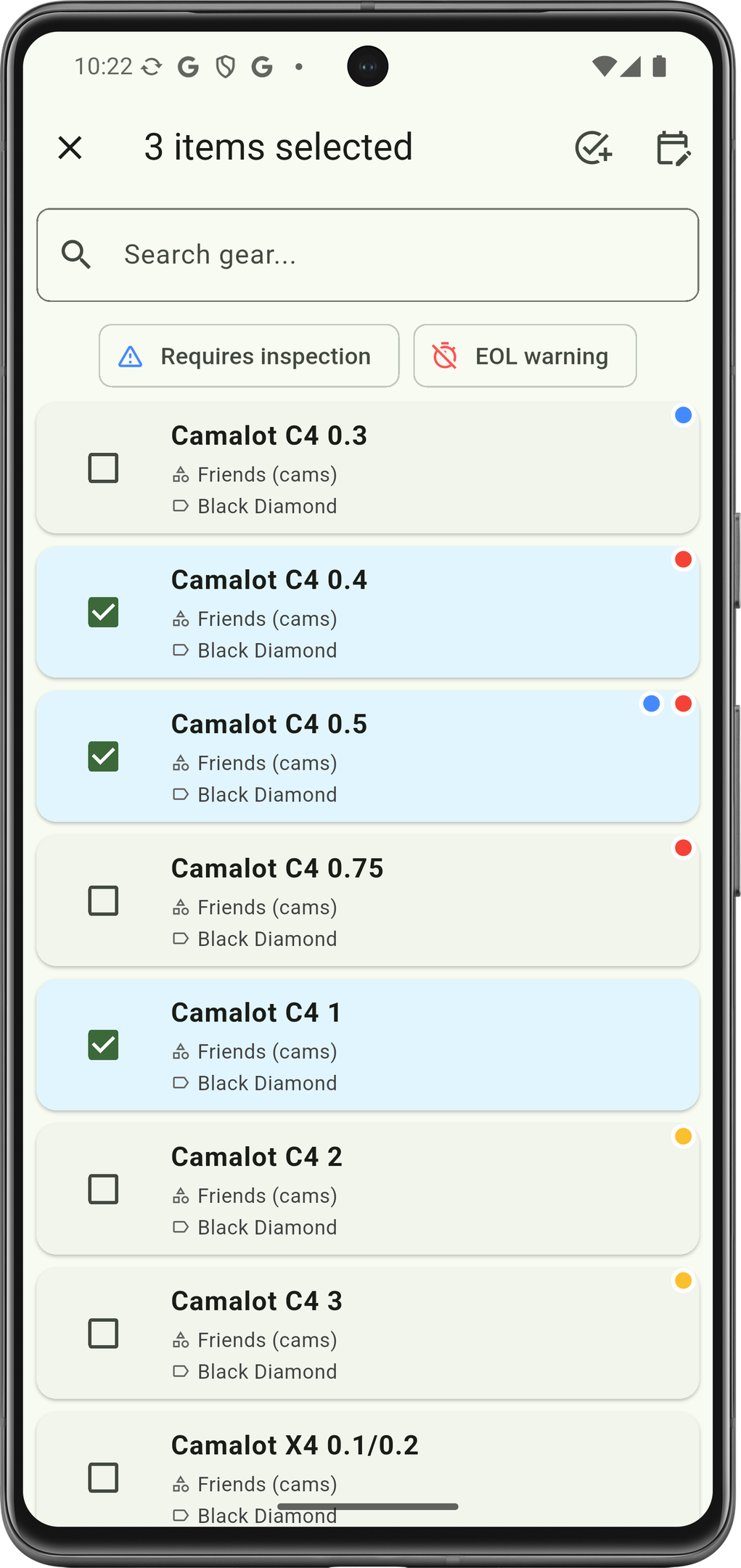The width and height of the screenshot is (741, 1568).
Task: Tap the blue warning triangle icon
Action: tap(131, 356)
